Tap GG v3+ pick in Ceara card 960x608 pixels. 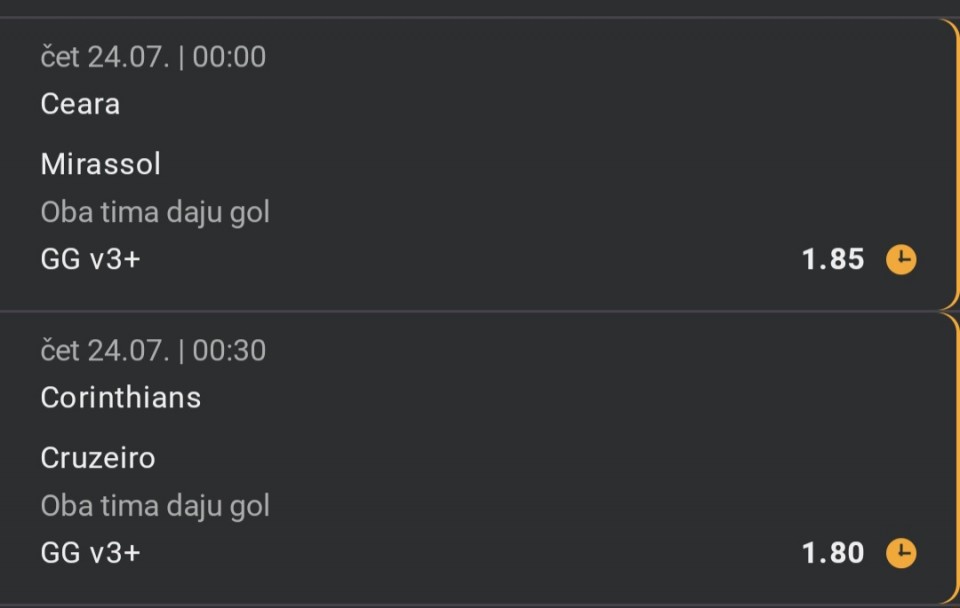(91, 260)
